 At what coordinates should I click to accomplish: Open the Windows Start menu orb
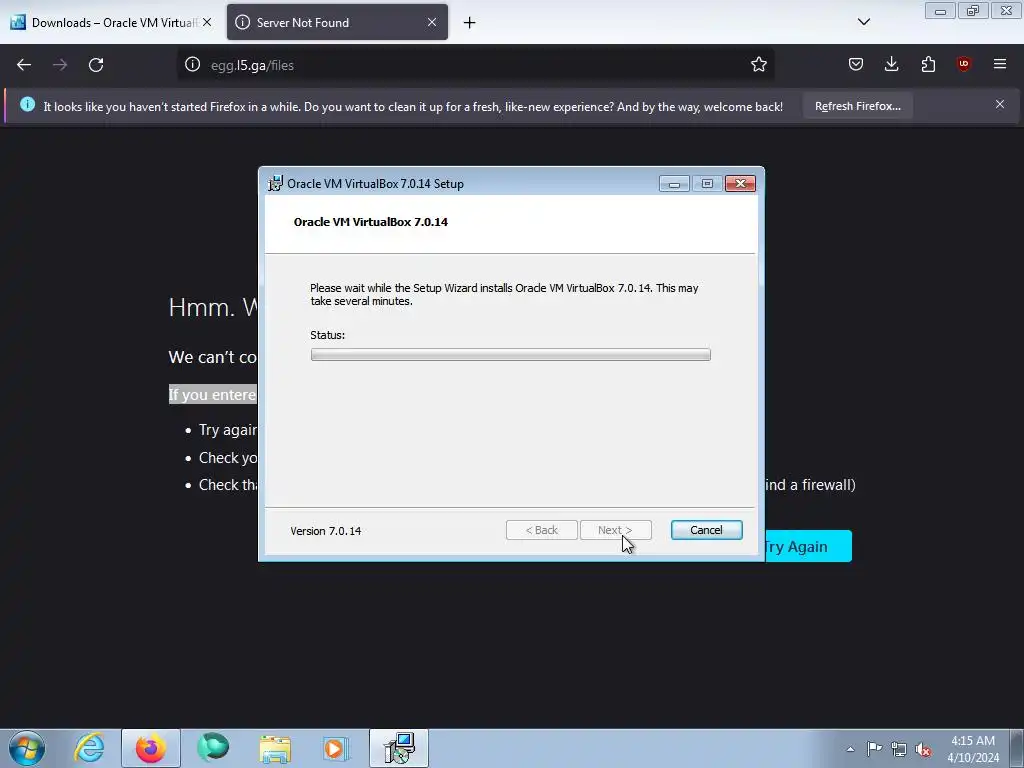click(x=27, y=748)
